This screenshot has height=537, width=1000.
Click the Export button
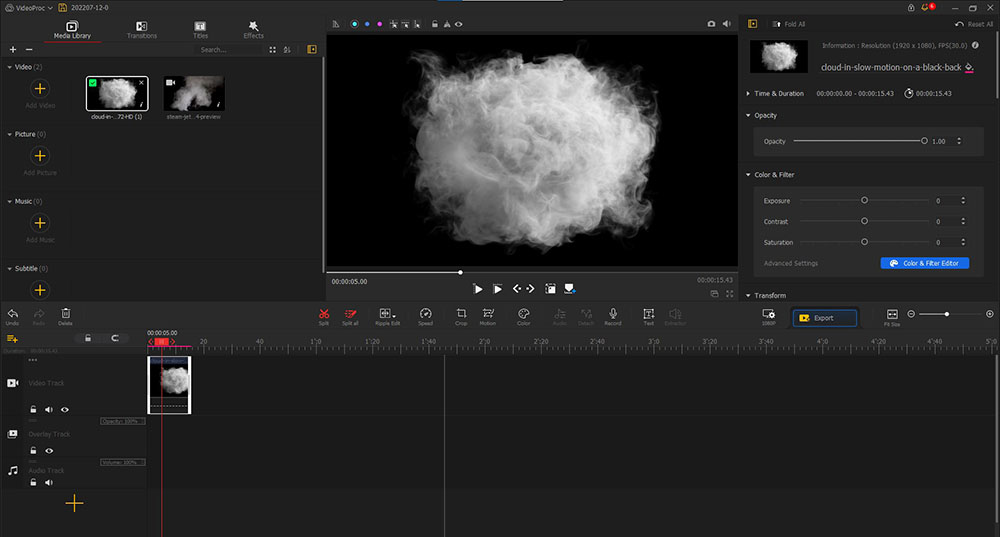pyautogui.click(x=825, y=318)
